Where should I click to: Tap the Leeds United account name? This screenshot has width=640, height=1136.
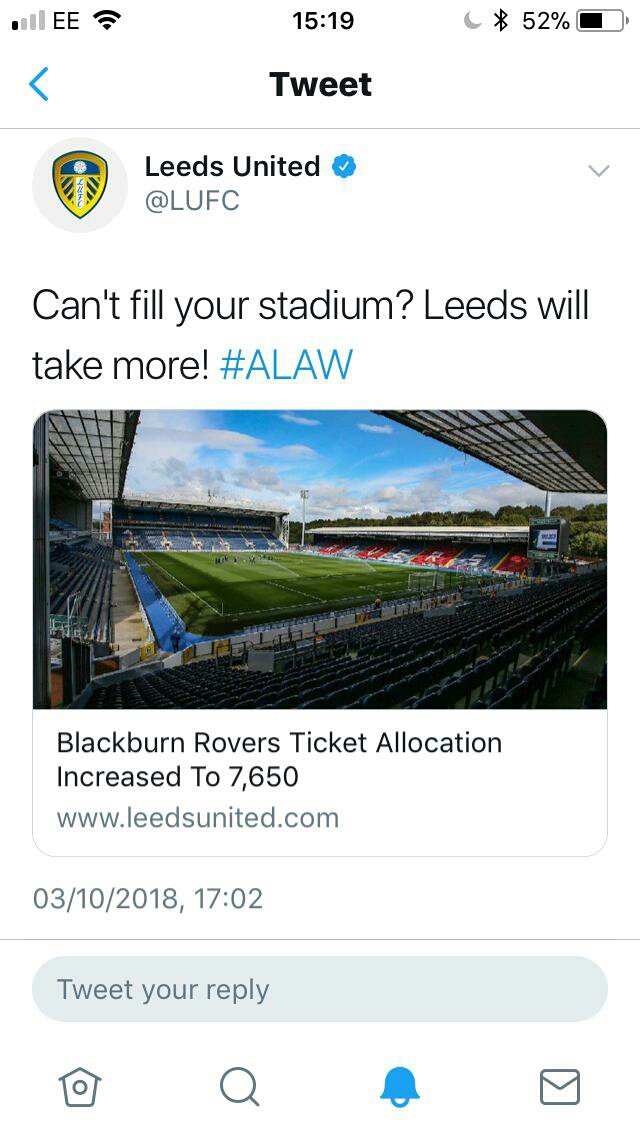coord(232,166)
